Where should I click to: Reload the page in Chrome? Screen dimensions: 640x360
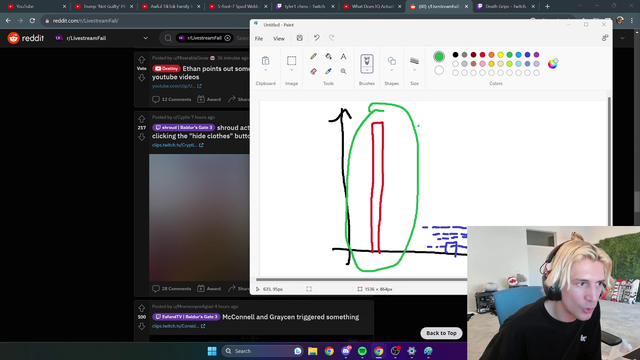point(32,20)
